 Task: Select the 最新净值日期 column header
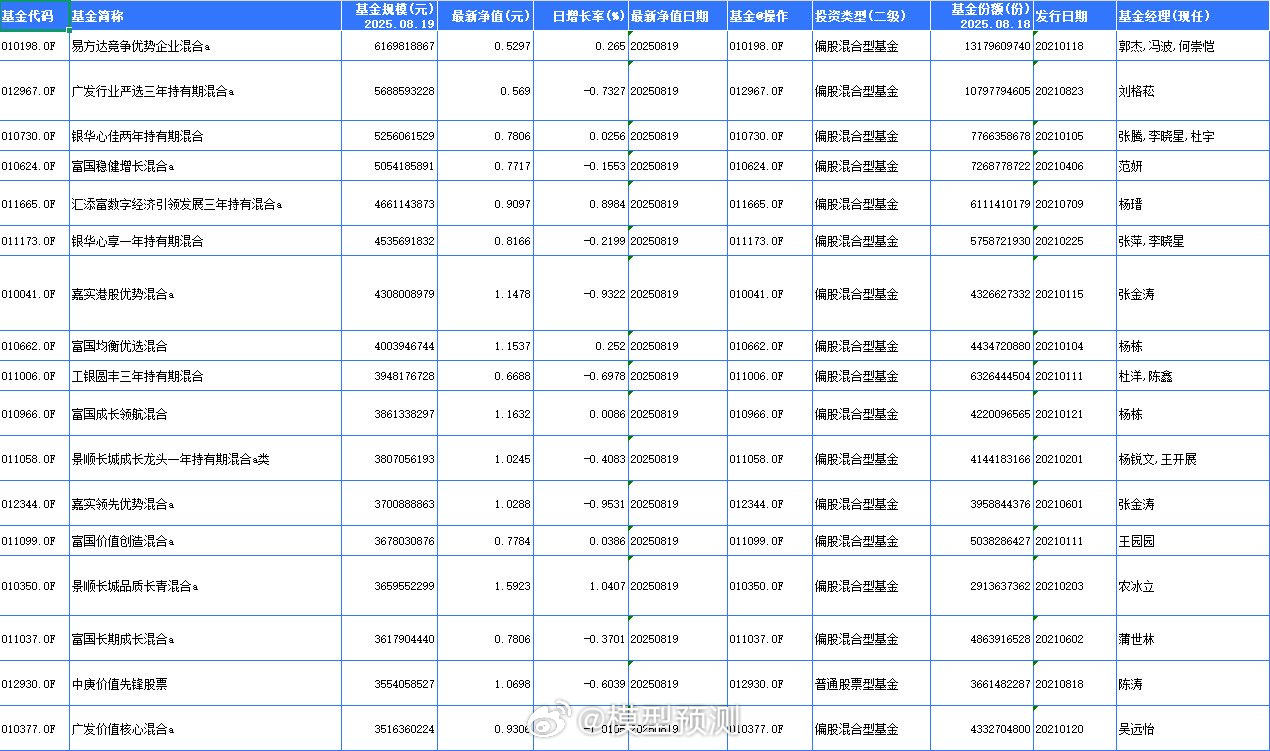(677, 16)
